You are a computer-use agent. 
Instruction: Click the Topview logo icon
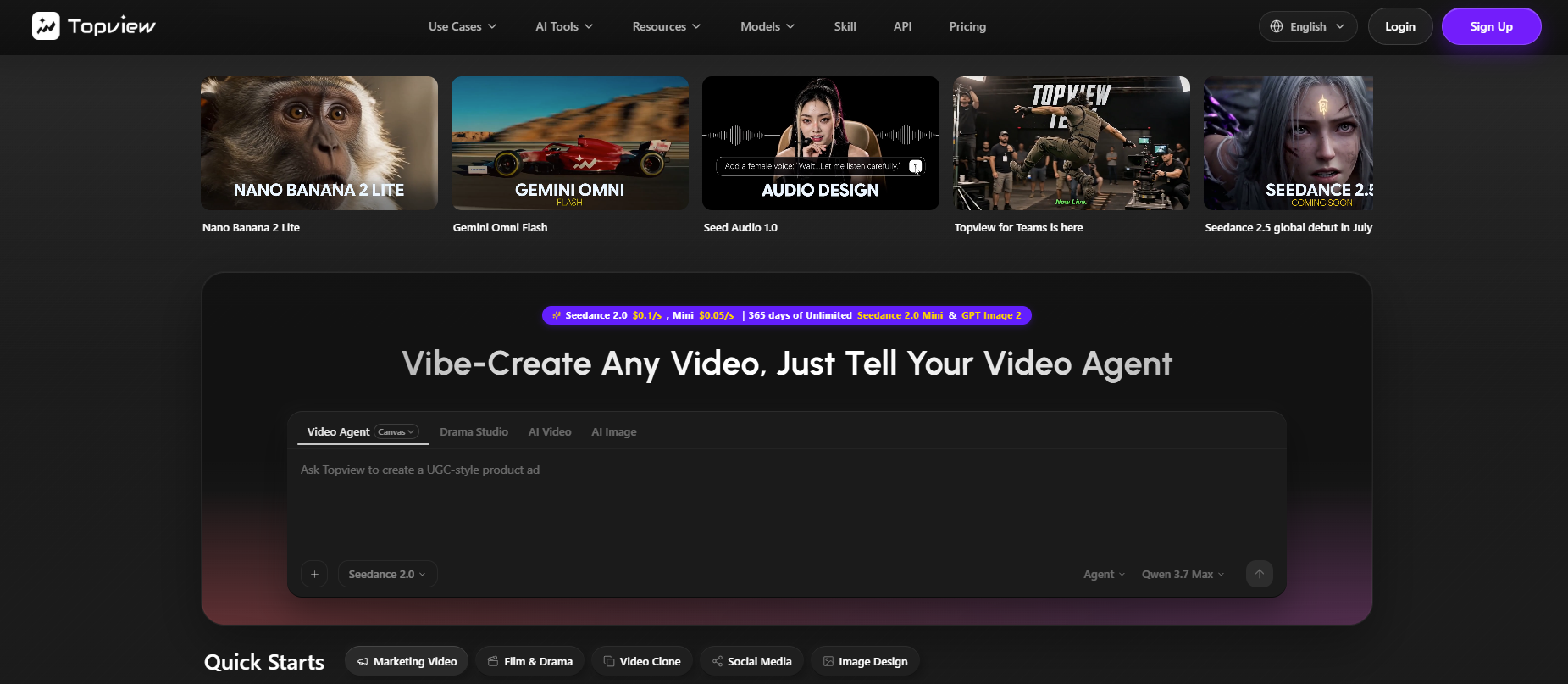pos(46,26)
